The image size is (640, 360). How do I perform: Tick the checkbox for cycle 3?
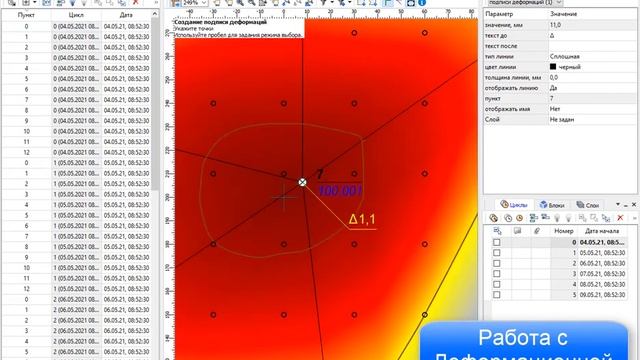(x=496, y=274)
